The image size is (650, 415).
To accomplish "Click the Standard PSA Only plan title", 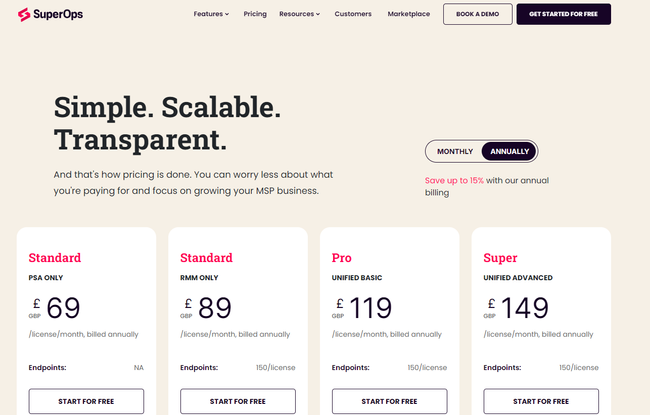I will pos(55,258).
